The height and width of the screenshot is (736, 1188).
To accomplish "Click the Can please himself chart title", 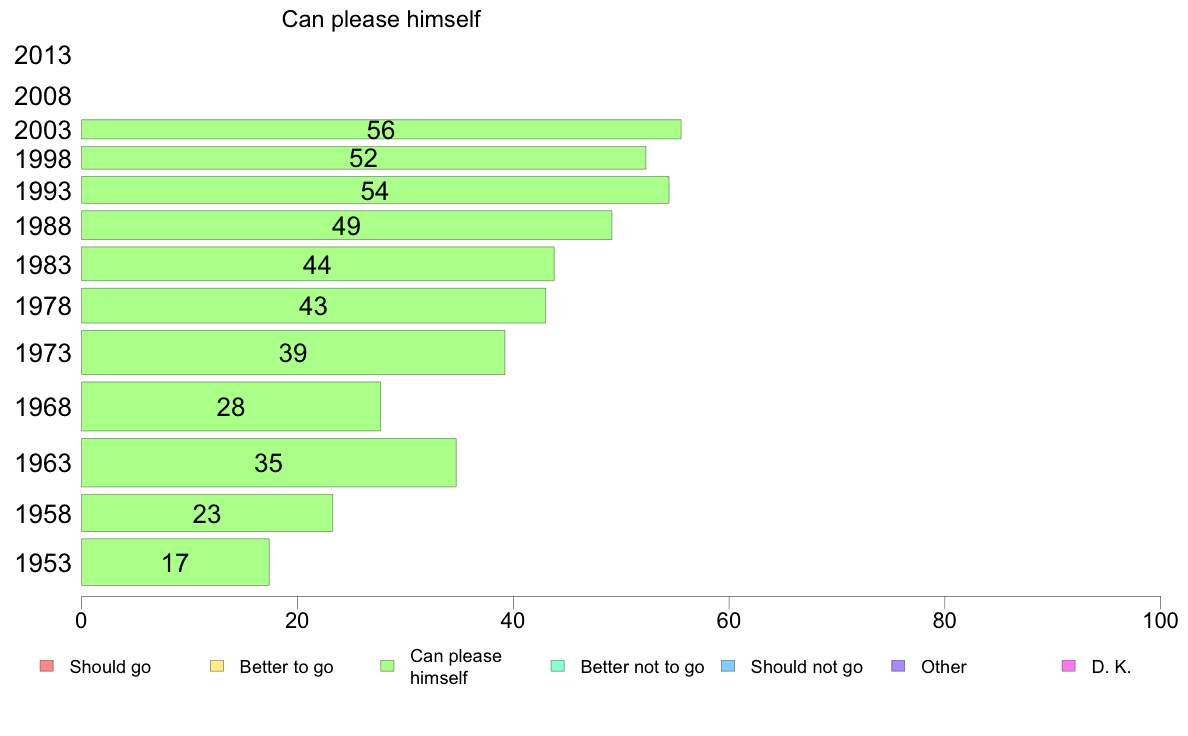I will pyautogui.click(x=381, y=19).
